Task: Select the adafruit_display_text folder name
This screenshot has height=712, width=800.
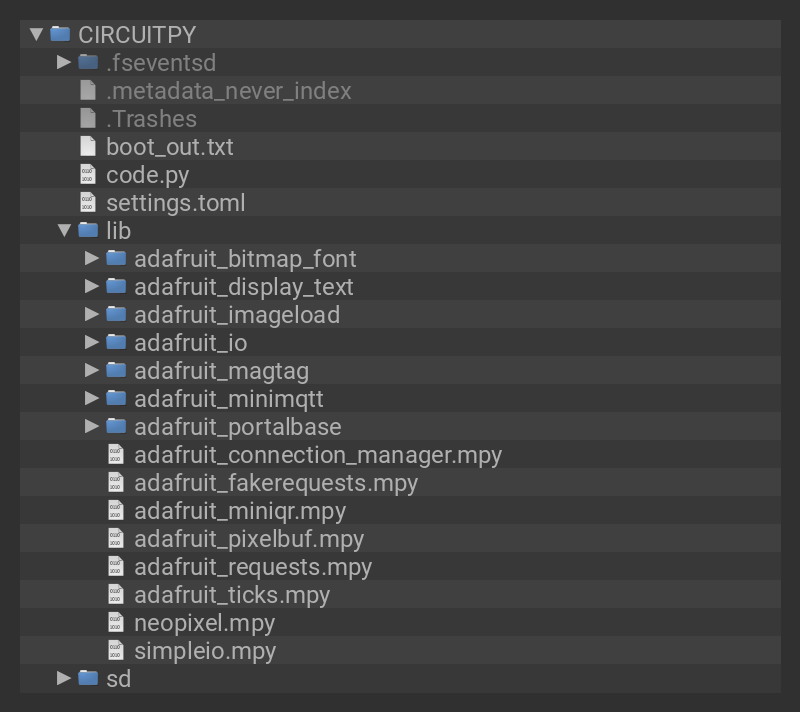Action: coord(243,287)
